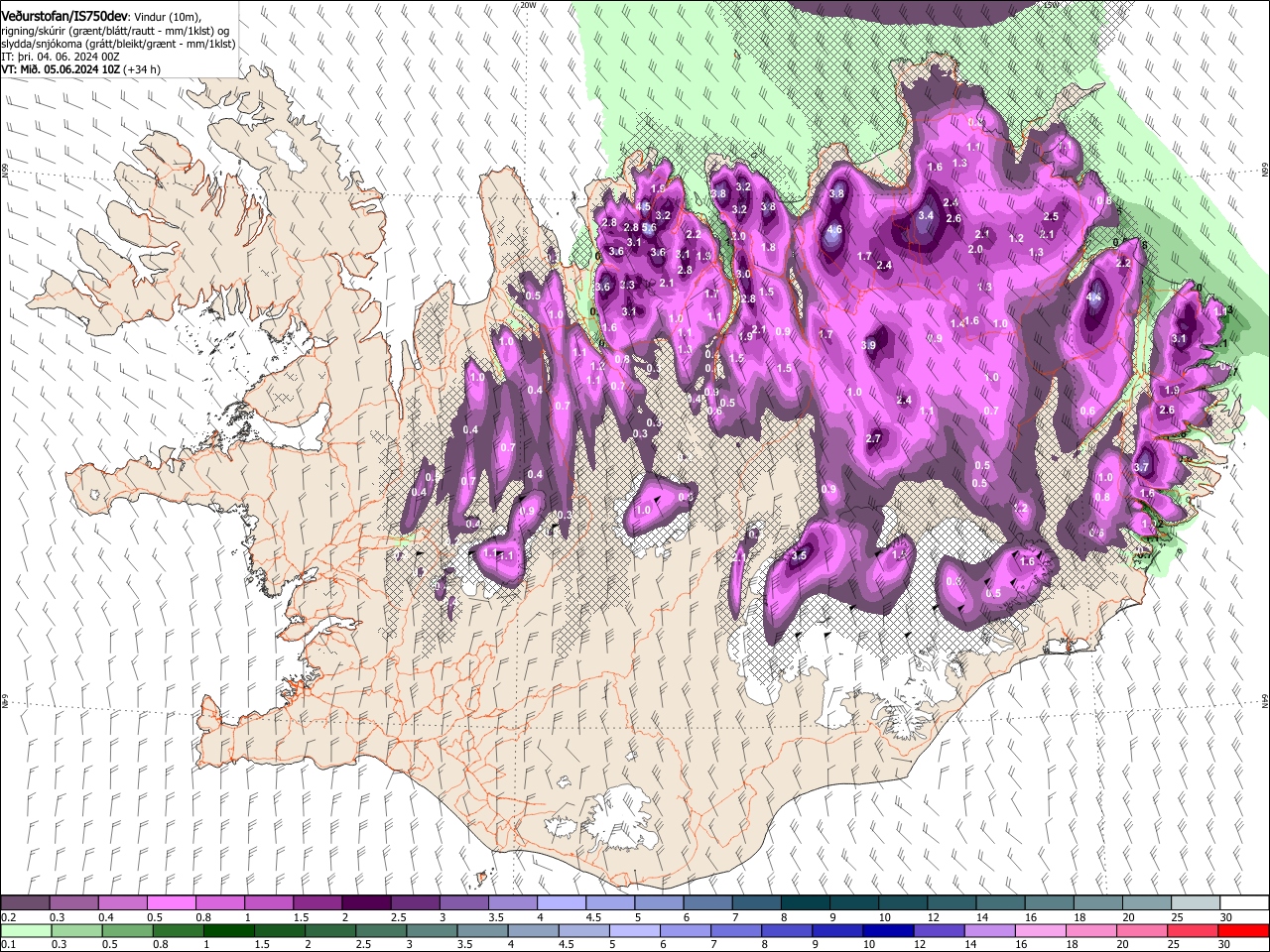Click the light pink 16 swatch in rain legend
The height and width of the screenshot is (952, 1270).
tap(1039, 930)
